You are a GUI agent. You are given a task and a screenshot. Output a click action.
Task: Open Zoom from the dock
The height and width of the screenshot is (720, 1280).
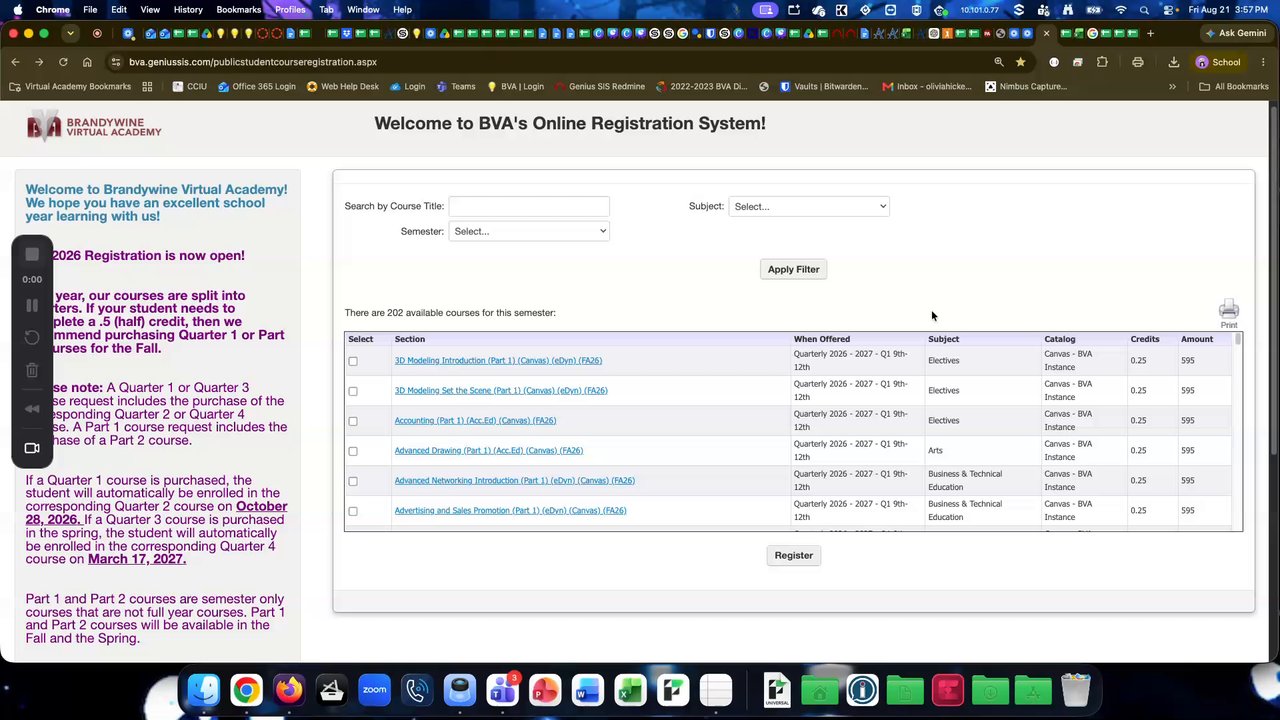374,690
